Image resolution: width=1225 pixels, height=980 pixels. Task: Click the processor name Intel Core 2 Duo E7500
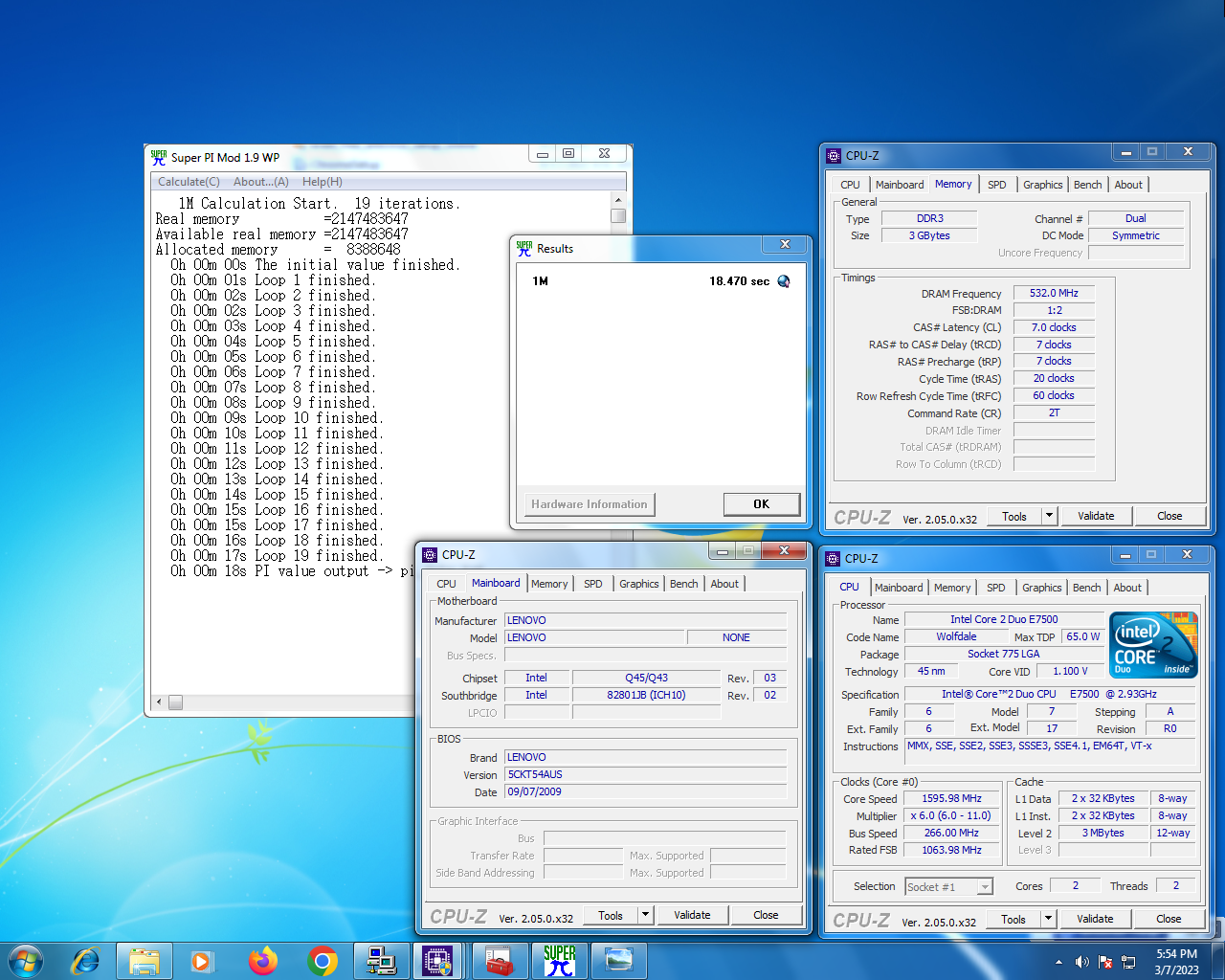[1004, 619]
